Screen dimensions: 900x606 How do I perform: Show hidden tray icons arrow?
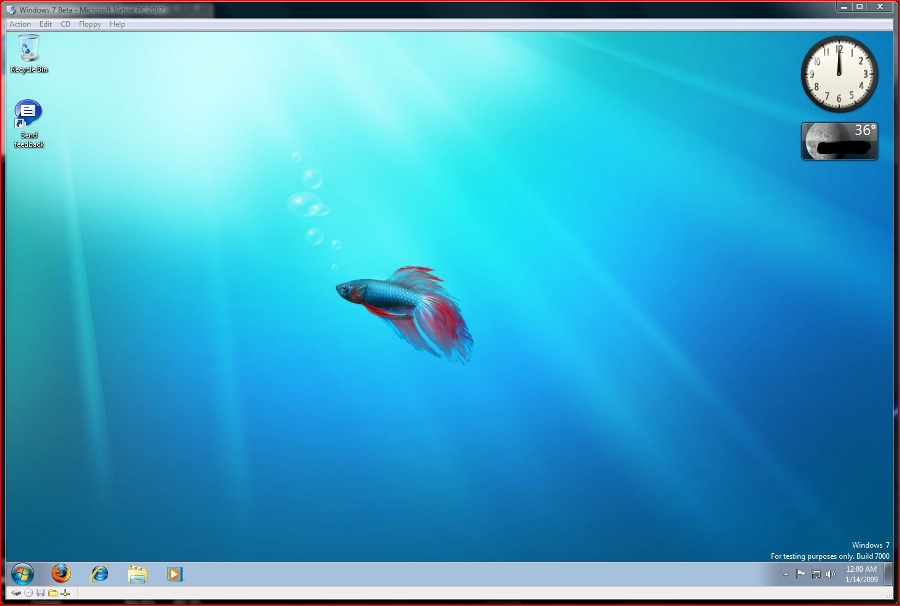pos(785,574)
